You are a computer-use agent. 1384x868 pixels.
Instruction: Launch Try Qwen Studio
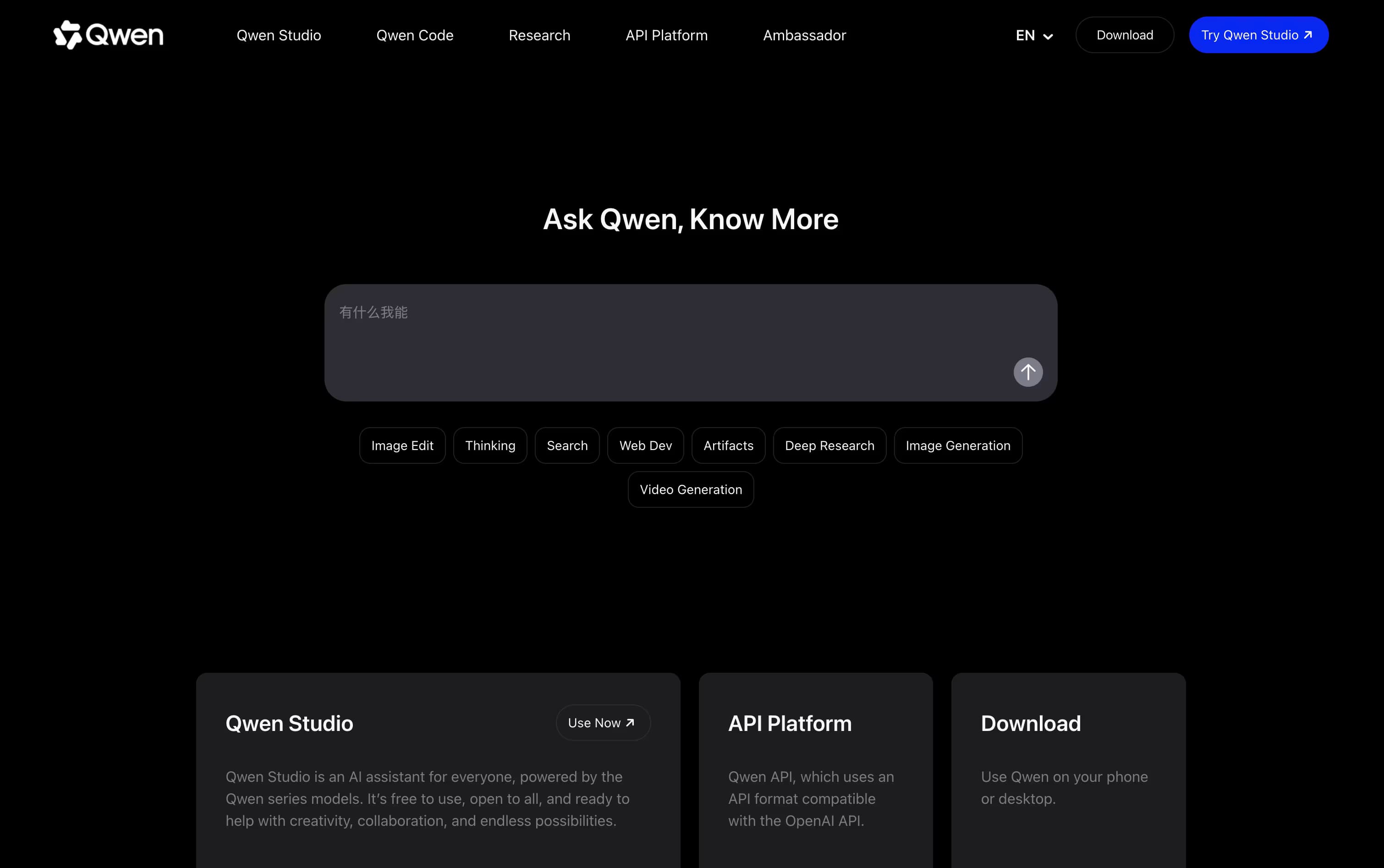1258,35
